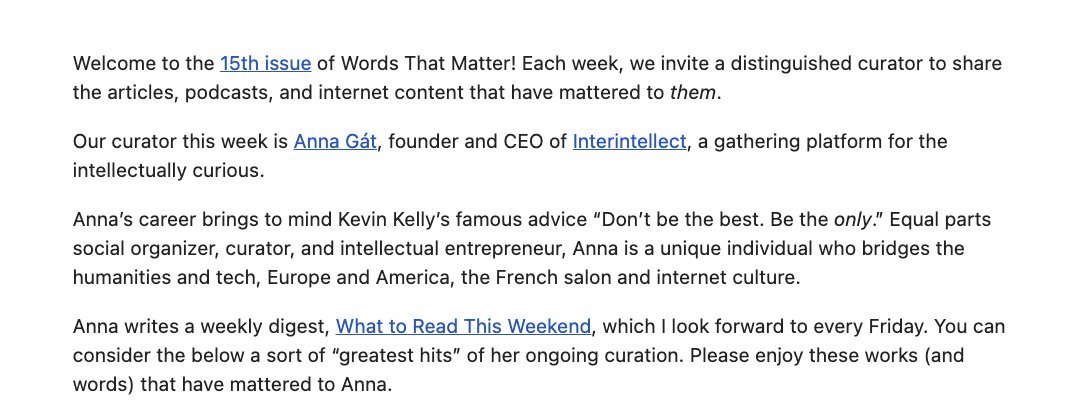Open "What to Read This Weekend" link
The width and height of the screenshot is (1090, 420).
tap(464, 327)
